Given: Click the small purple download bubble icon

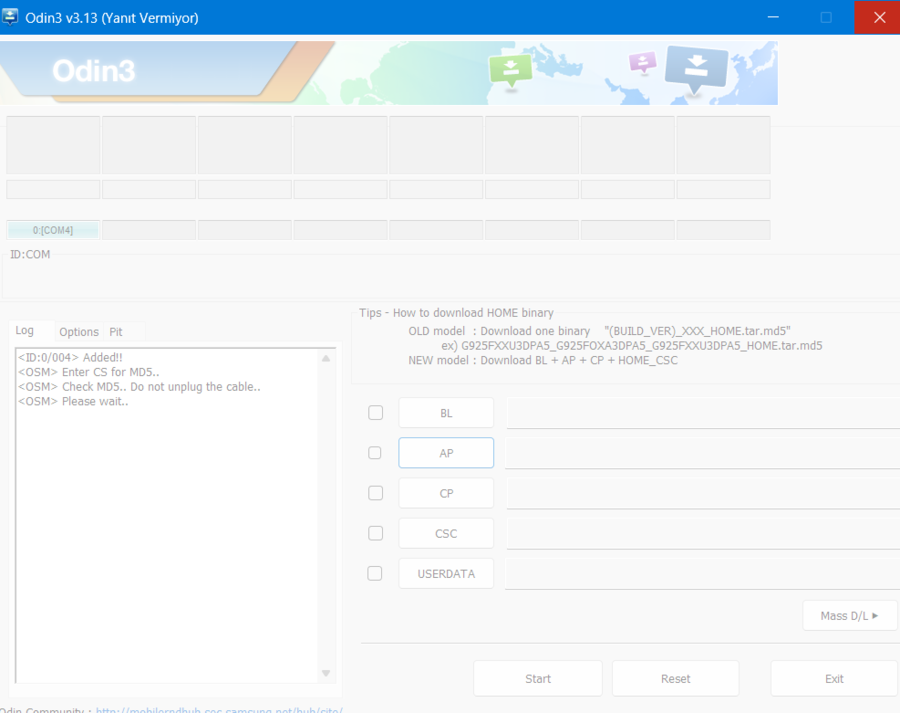Looking at the screenshot, I should (642, 61).
